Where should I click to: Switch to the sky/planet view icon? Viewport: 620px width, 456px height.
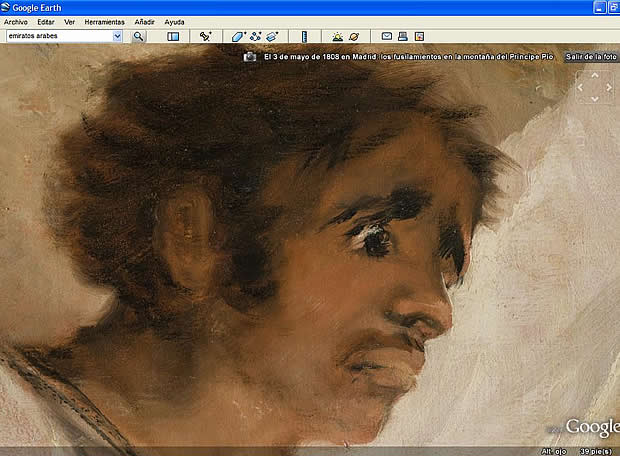pyautogui.click(x=354, y=36)
